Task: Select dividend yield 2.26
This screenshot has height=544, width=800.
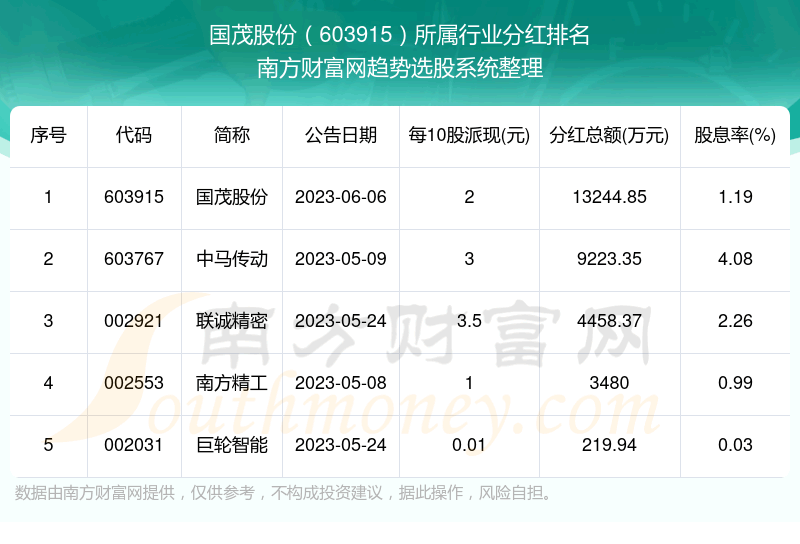Action: pyautogui.click(x=735, y=321)
